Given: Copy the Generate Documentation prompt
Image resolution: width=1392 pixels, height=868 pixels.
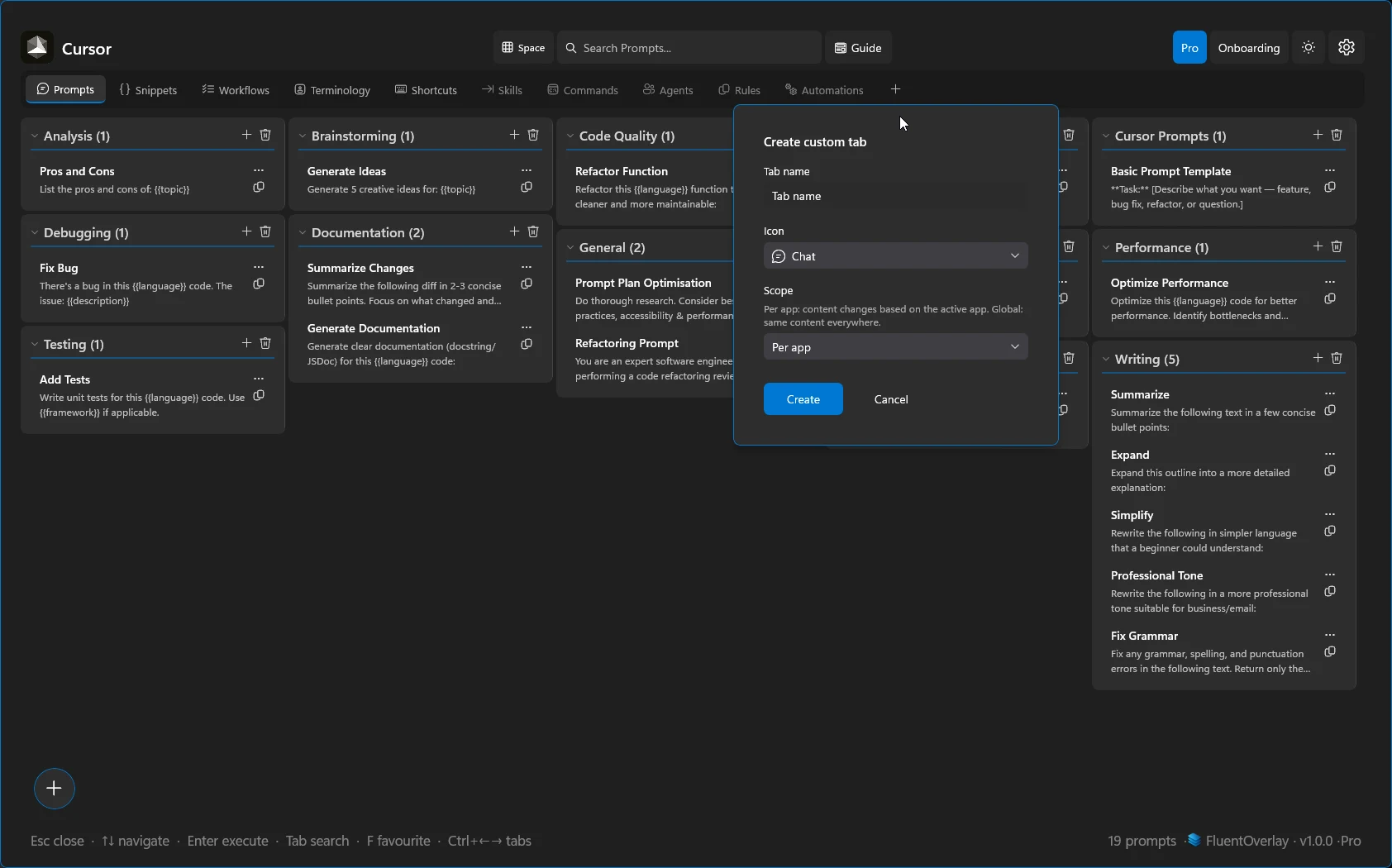Looking at the screenshot, I should pyautogui.click(x=527, y=345).
